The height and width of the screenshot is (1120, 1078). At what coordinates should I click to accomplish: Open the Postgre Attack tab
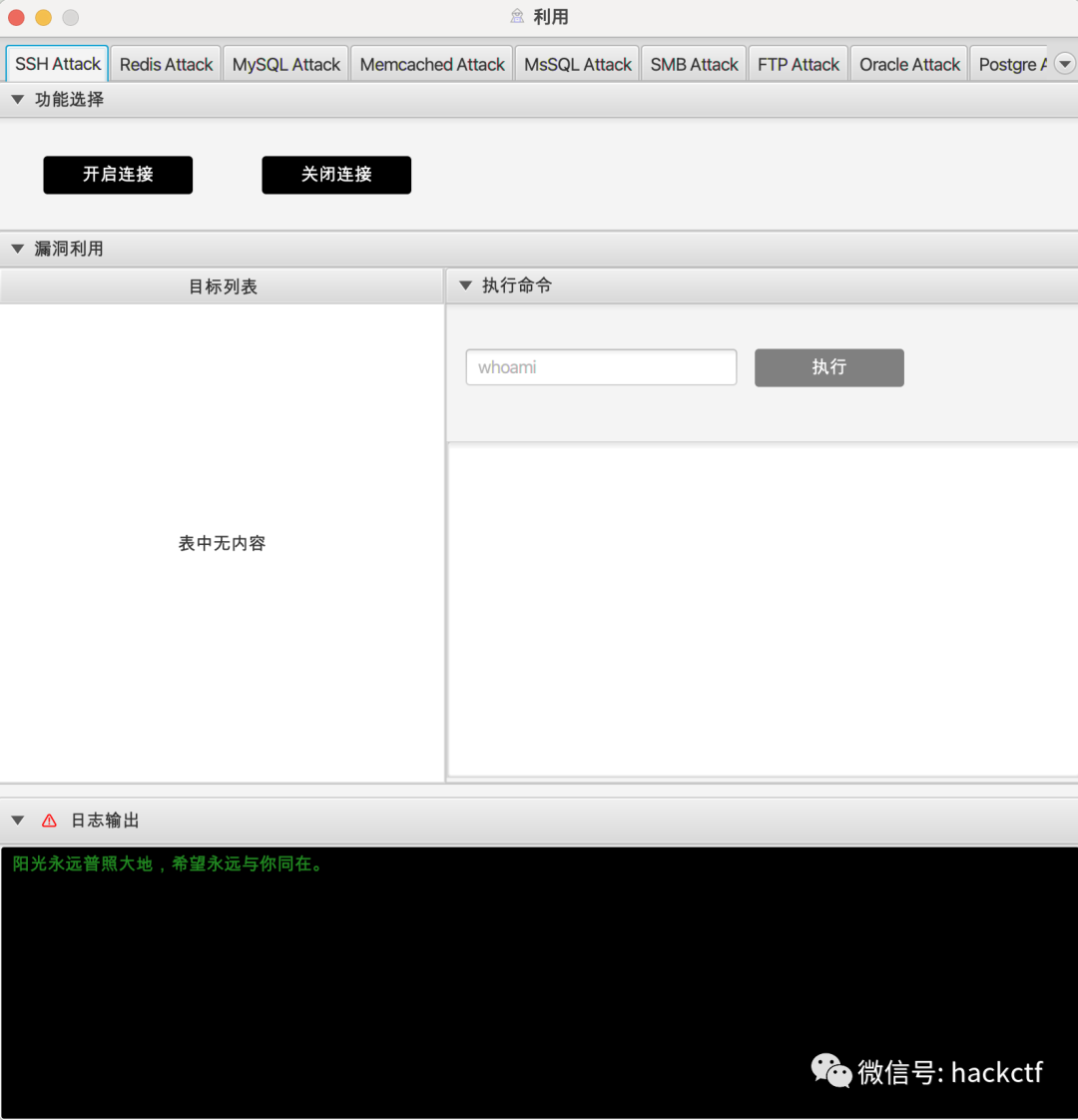(x=1010, y=65)
